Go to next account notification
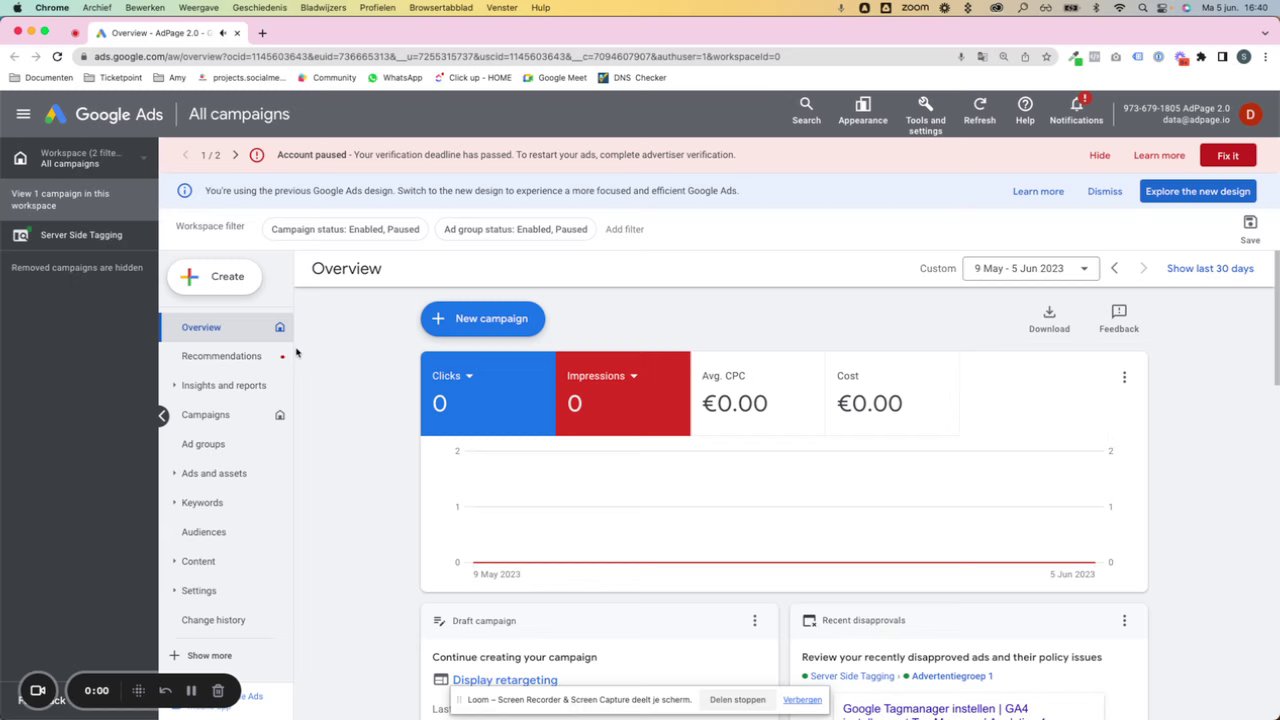The image size is (1280, 720). (235, 155)
